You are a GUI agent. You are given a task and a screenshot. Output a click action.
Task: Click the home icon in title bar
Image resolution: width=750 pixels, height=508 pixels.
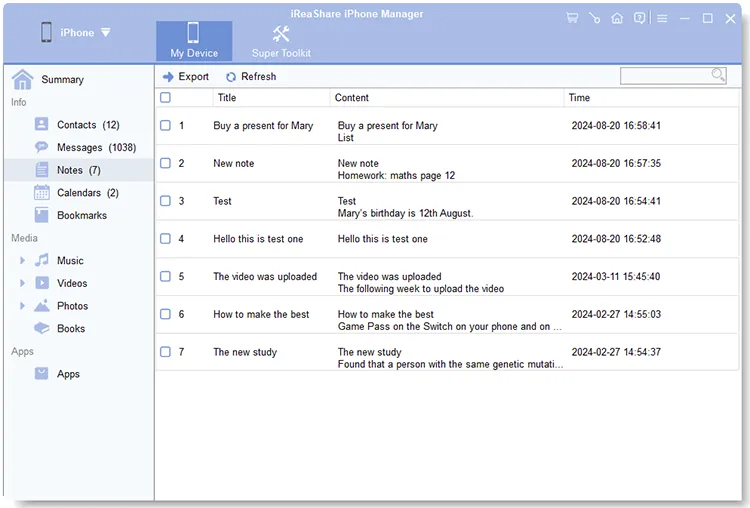(x=617, y=18)
